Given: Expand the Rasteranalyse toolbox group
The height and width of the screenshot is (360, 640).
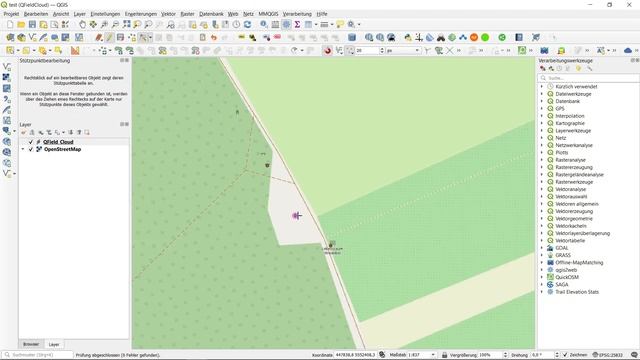Looking at the screenshot, I should click(542, 160).
